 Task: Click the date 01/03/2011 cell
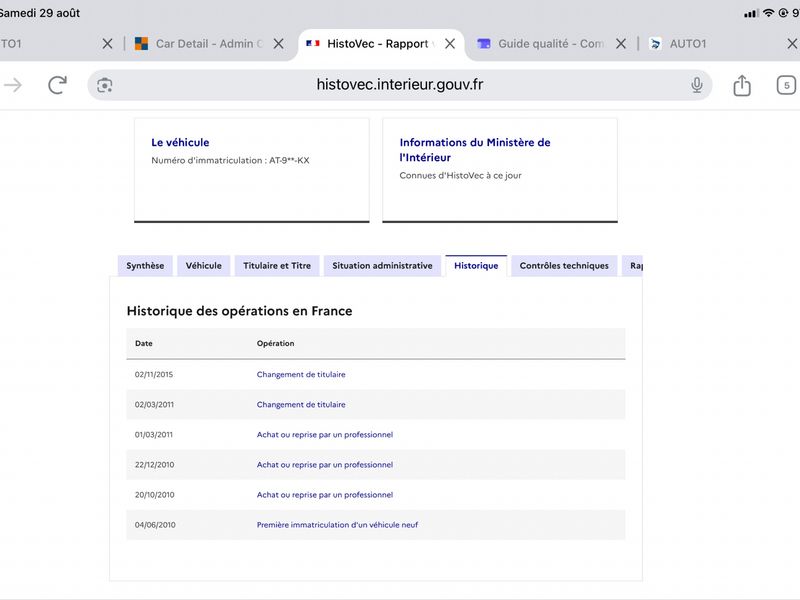click(x=154, y=435)
